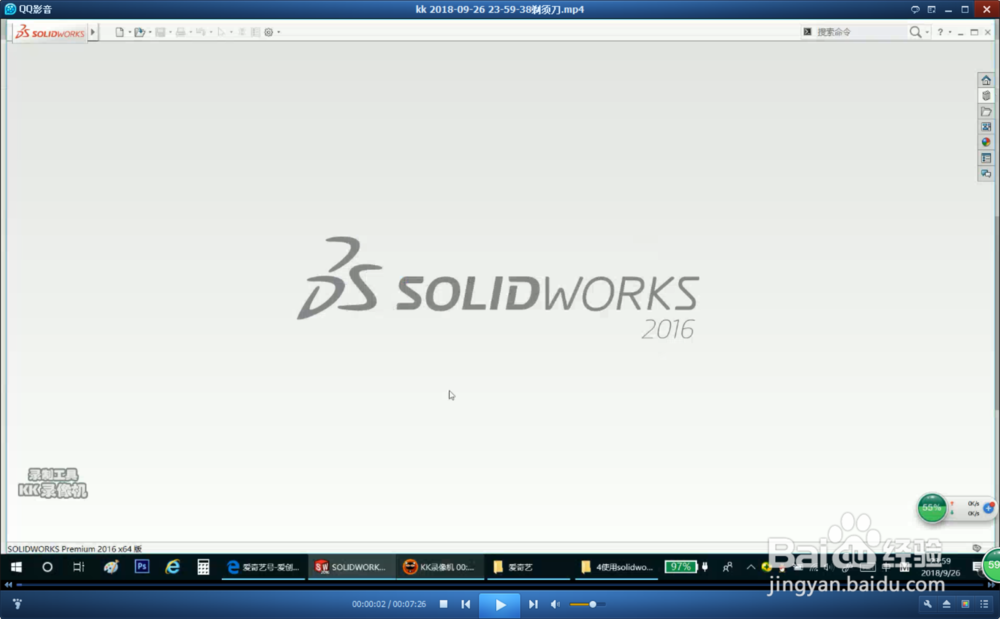Click the Open file icon in SolidWorks

[x=139, y=32]
